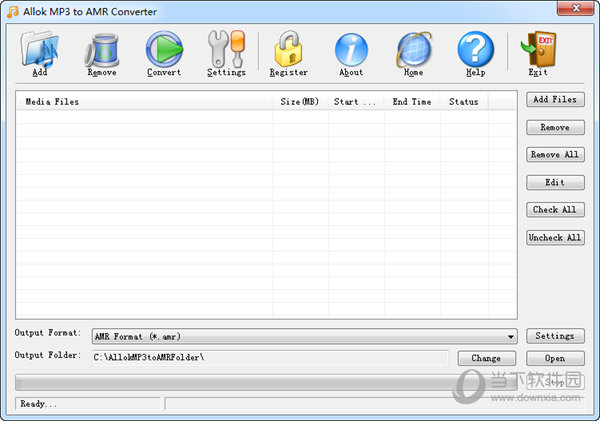Click the Media Files column header

tap(144, 102)
